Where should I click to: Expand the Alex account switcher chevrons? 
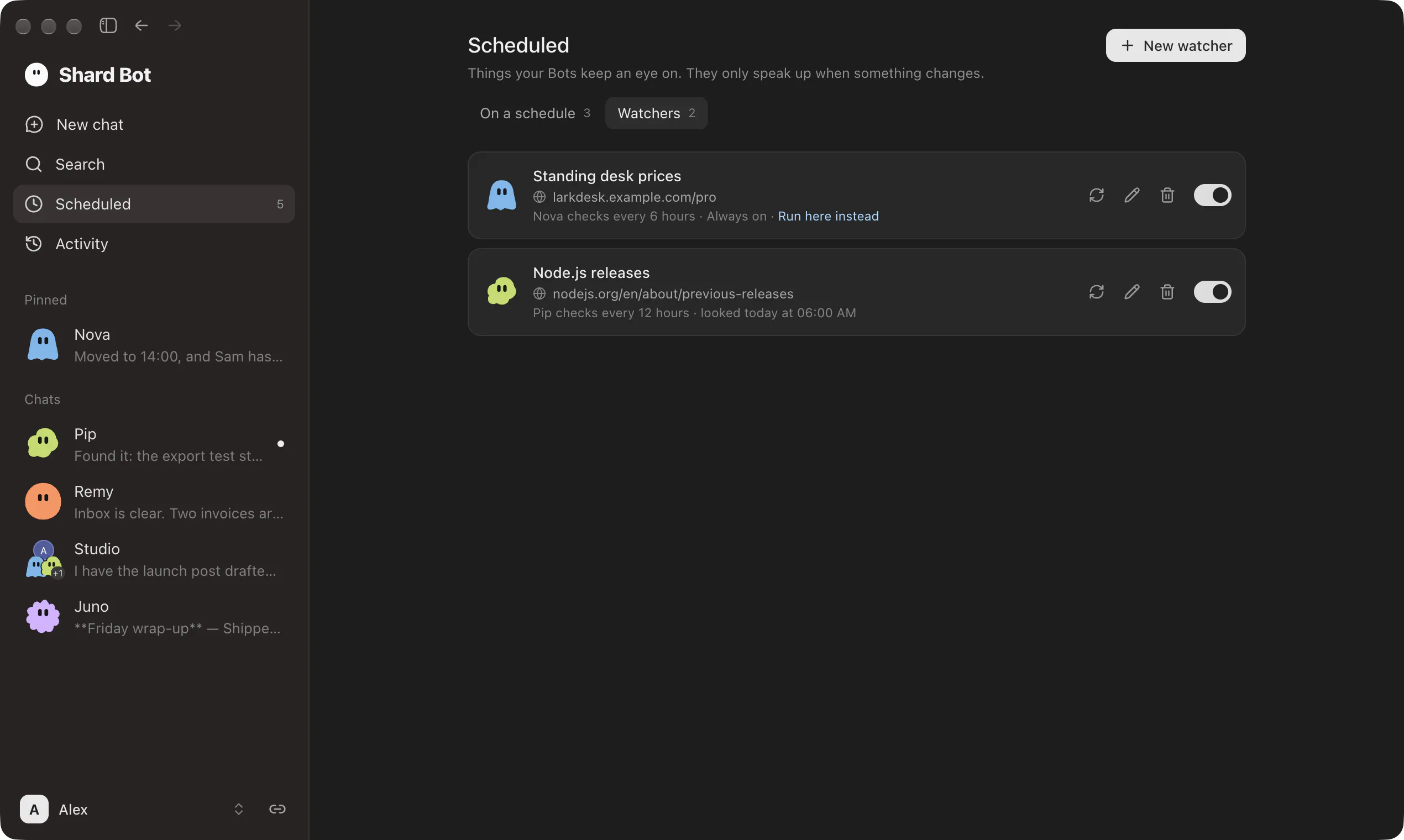tap(239, 809)
